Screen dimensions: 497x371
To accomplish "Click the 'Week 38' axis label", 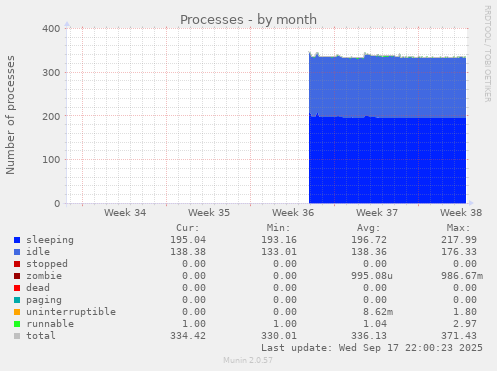I will coord(461,213).
